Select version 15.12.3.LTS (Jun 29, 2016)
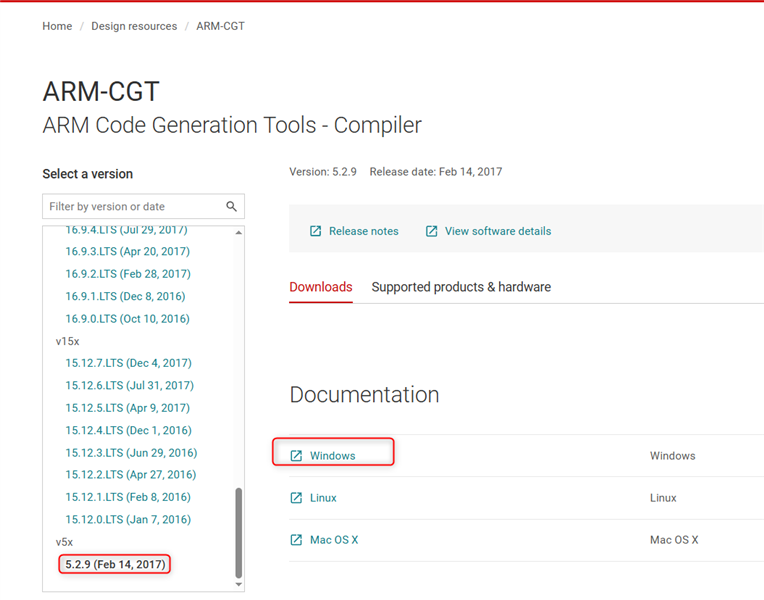 tap(131, 452)
